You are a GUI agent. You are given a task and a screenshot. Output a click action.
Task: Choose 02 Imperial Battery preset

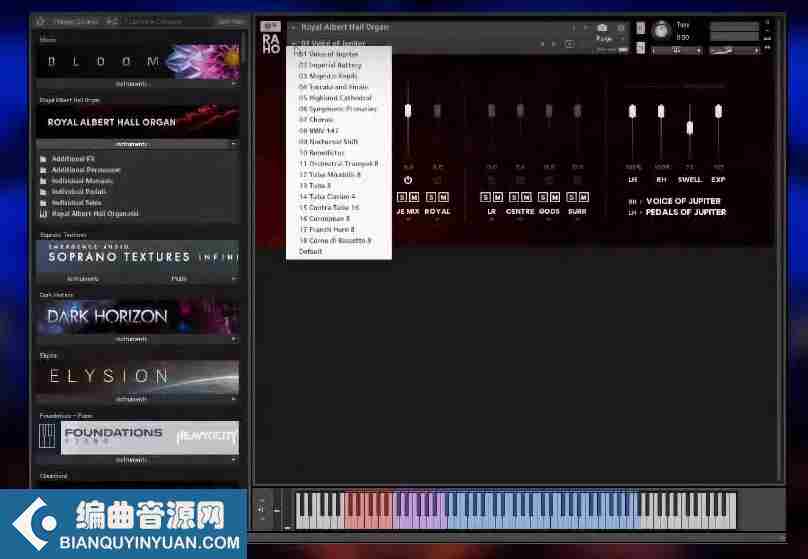tap(339, 65)
